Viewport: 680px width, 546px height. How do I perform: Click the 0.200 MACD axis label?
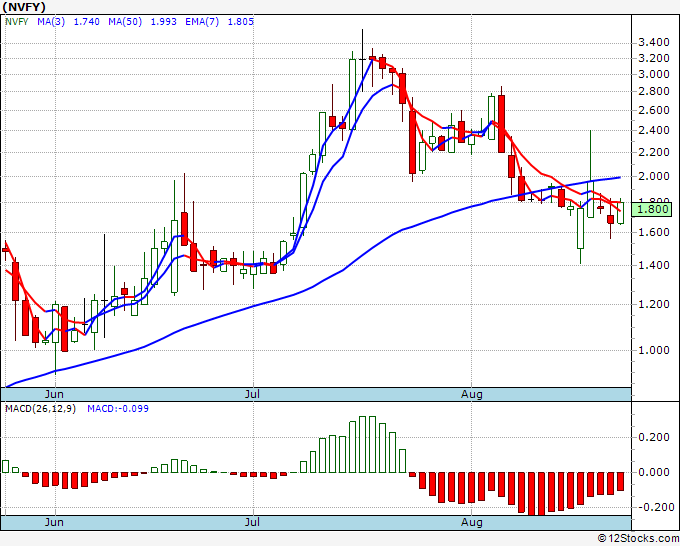[654, 437]
